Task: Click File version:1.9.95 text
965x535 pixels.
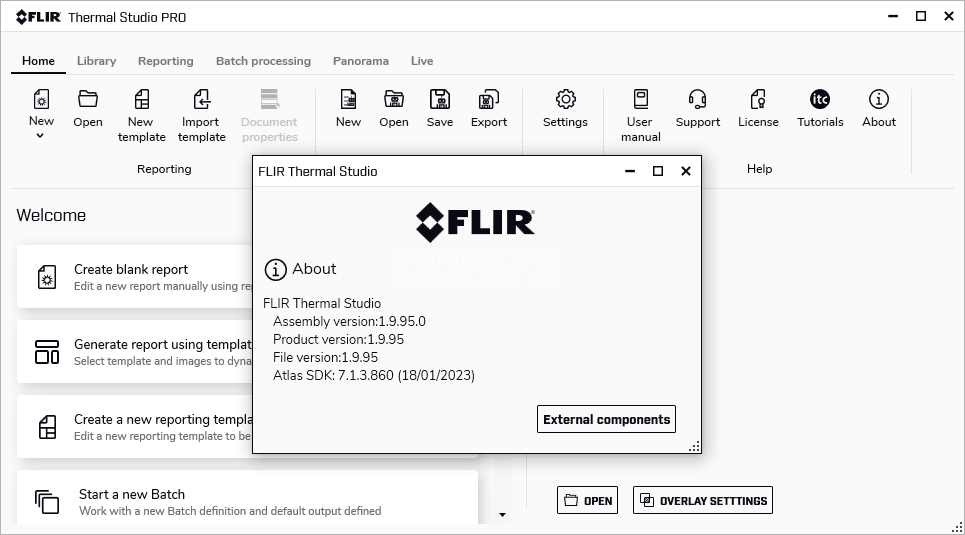Action: [x=326, y=357]
